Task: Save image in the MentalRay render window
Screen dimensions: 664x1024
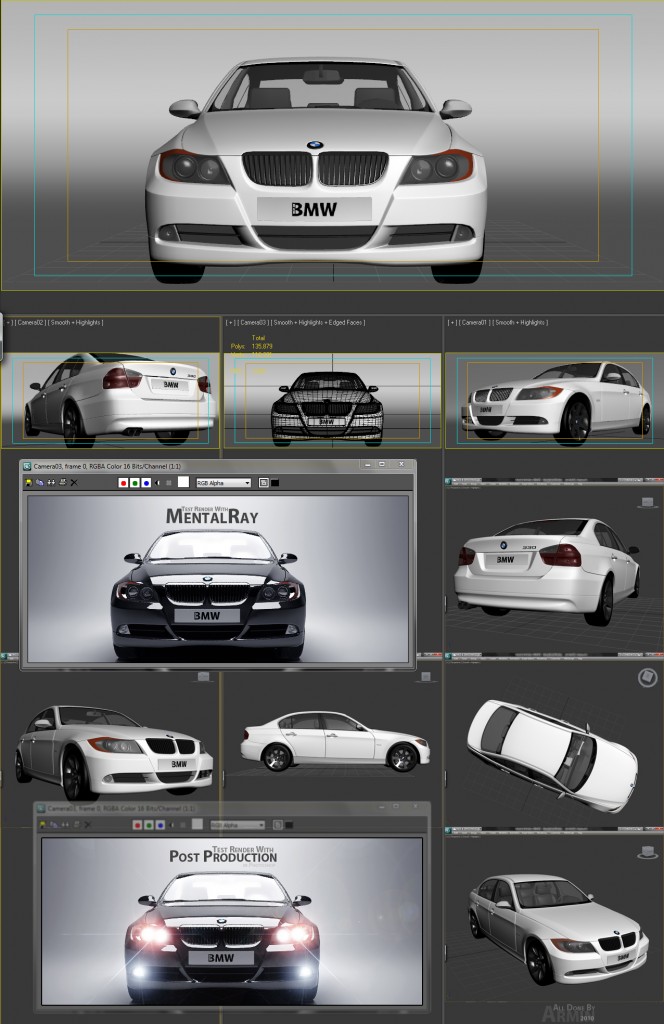Action: point(29,483)
